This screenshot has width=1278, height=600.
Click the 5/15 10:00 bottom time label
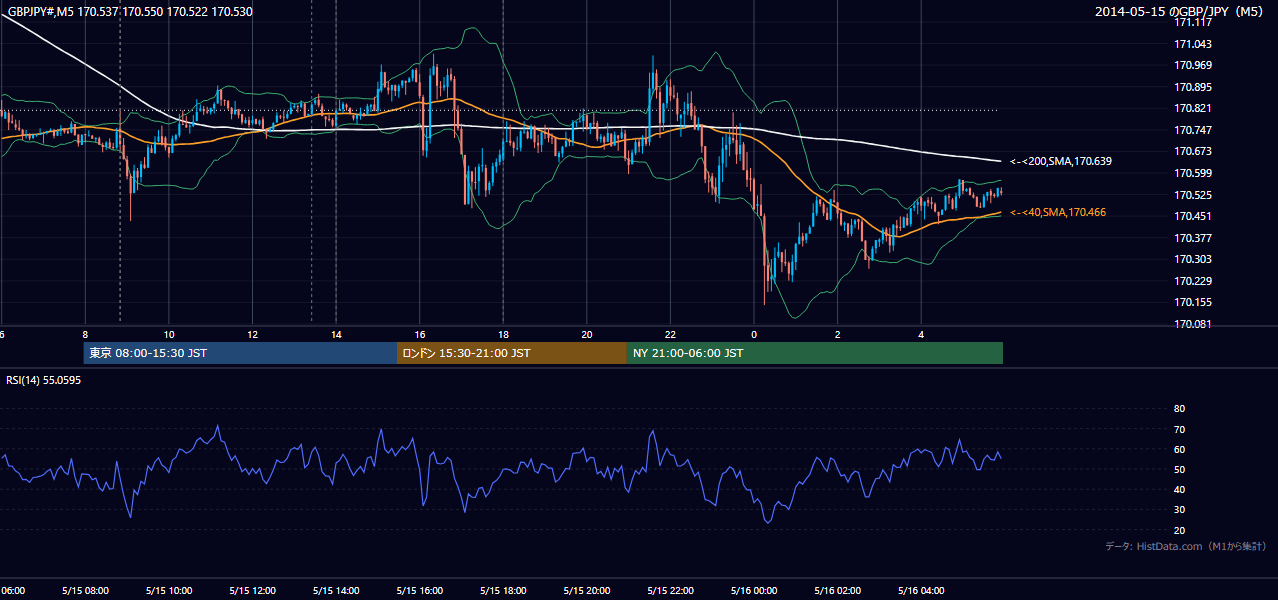pos(167,590)
